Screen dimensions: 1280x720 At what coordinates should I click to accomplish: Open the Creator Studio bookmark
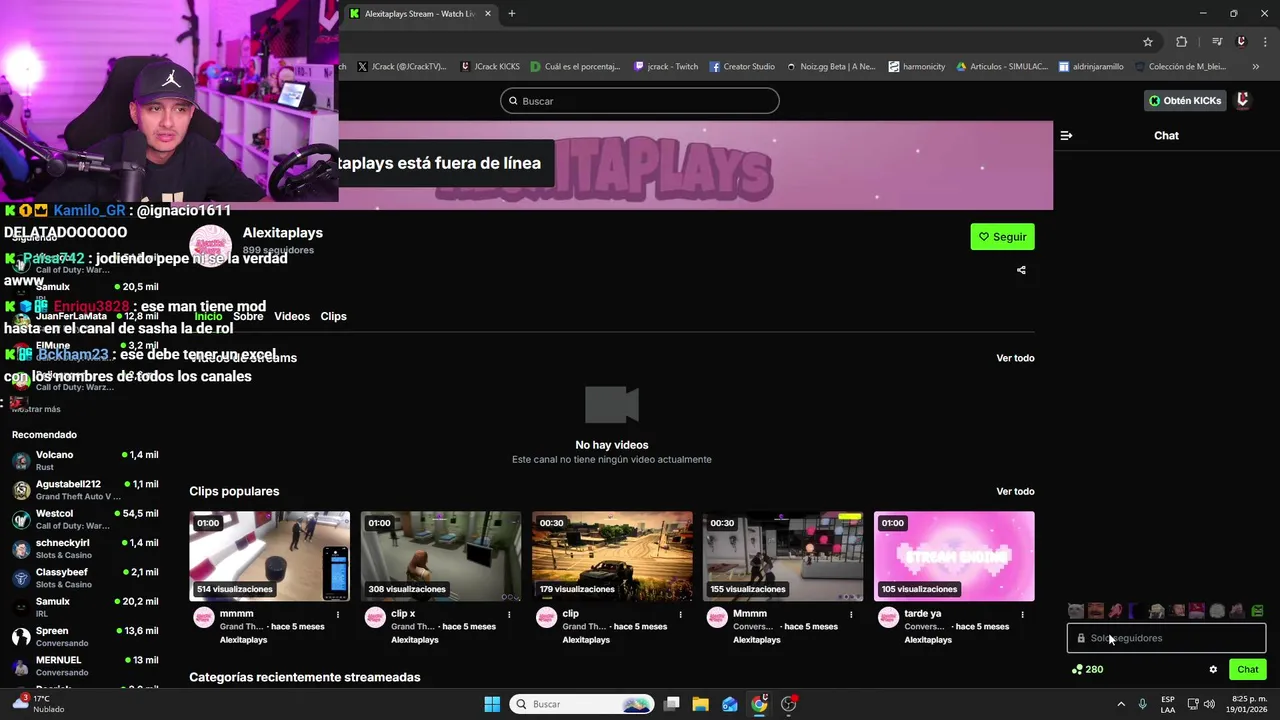coord(742,67)
